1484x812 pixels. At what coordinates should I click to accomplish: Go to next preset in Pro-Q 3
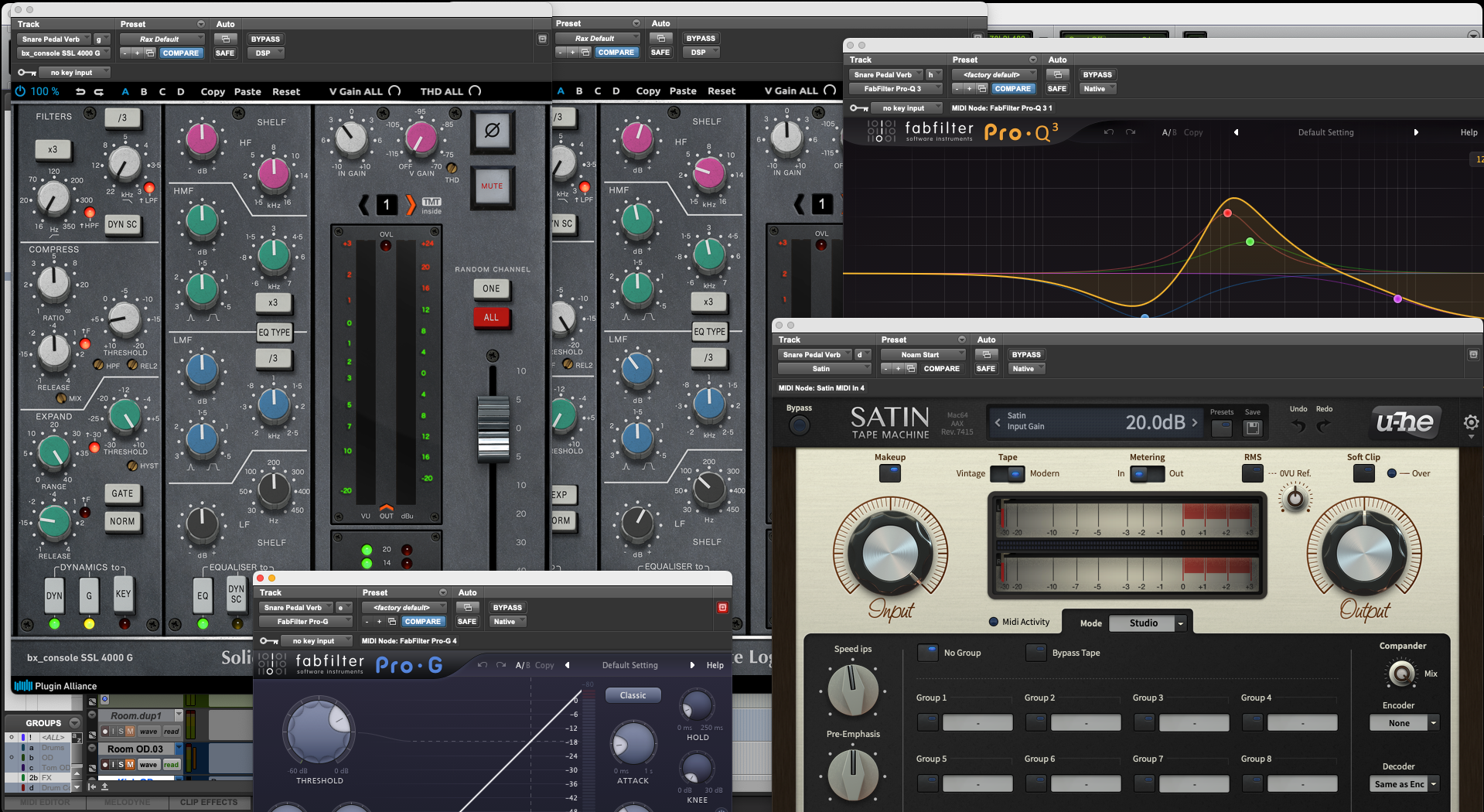[x=1416, y=132]
